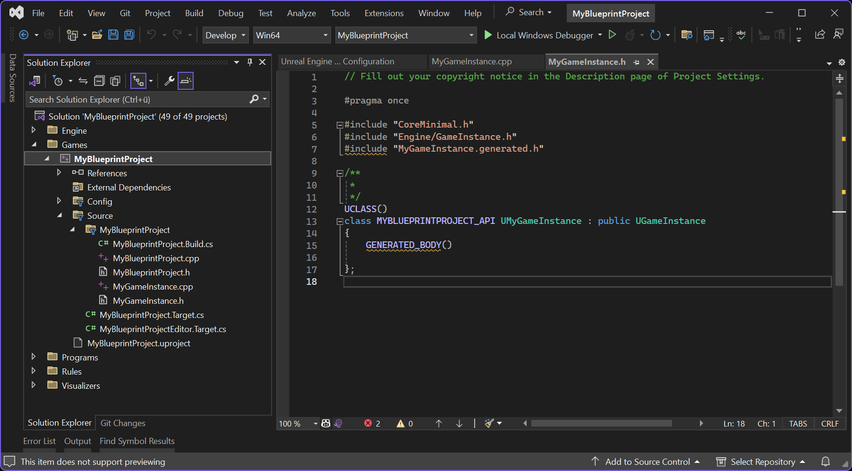
Task: Click Sync with Active Document arrows icon
Action: (83, 81)
